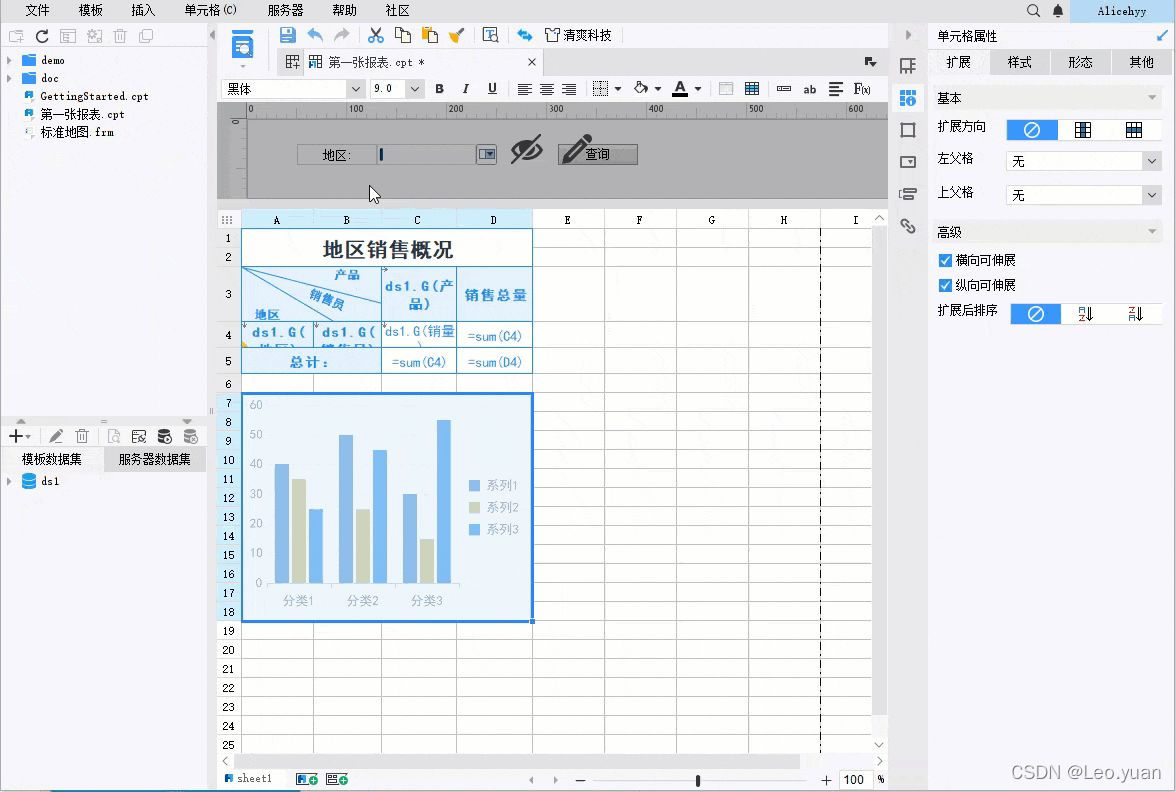The image size is (1176, 792).
Task: Expand the demo folder
Action: 9,60
